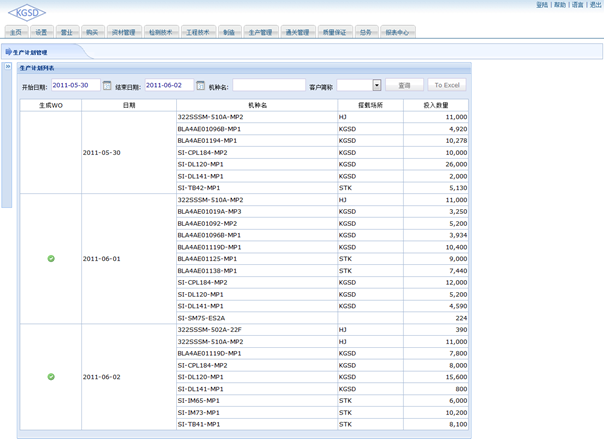Open the end date calendar picker
This screenshot has height=439, width=604.
(x=200, y=85)
